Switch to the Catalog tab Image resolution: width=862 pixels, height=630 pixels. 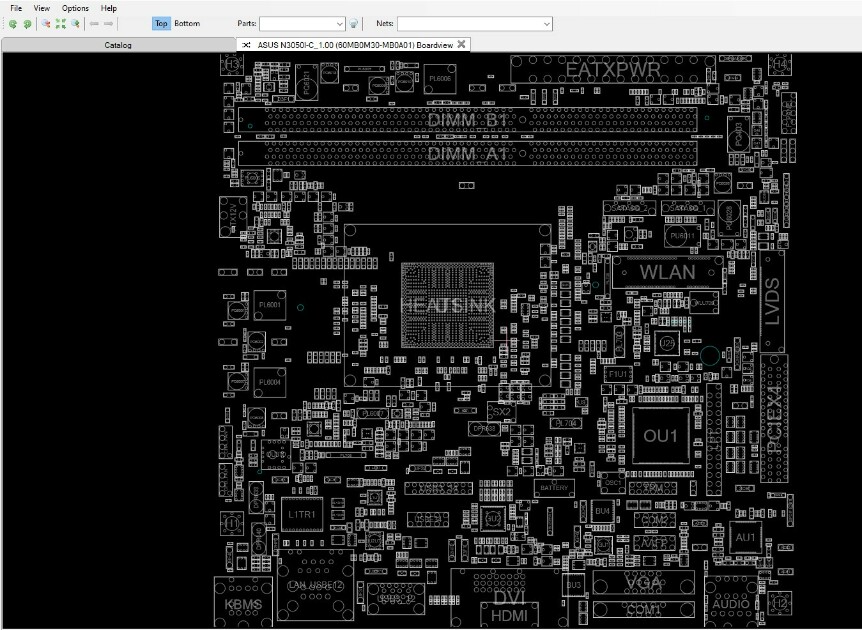point(118,45)
